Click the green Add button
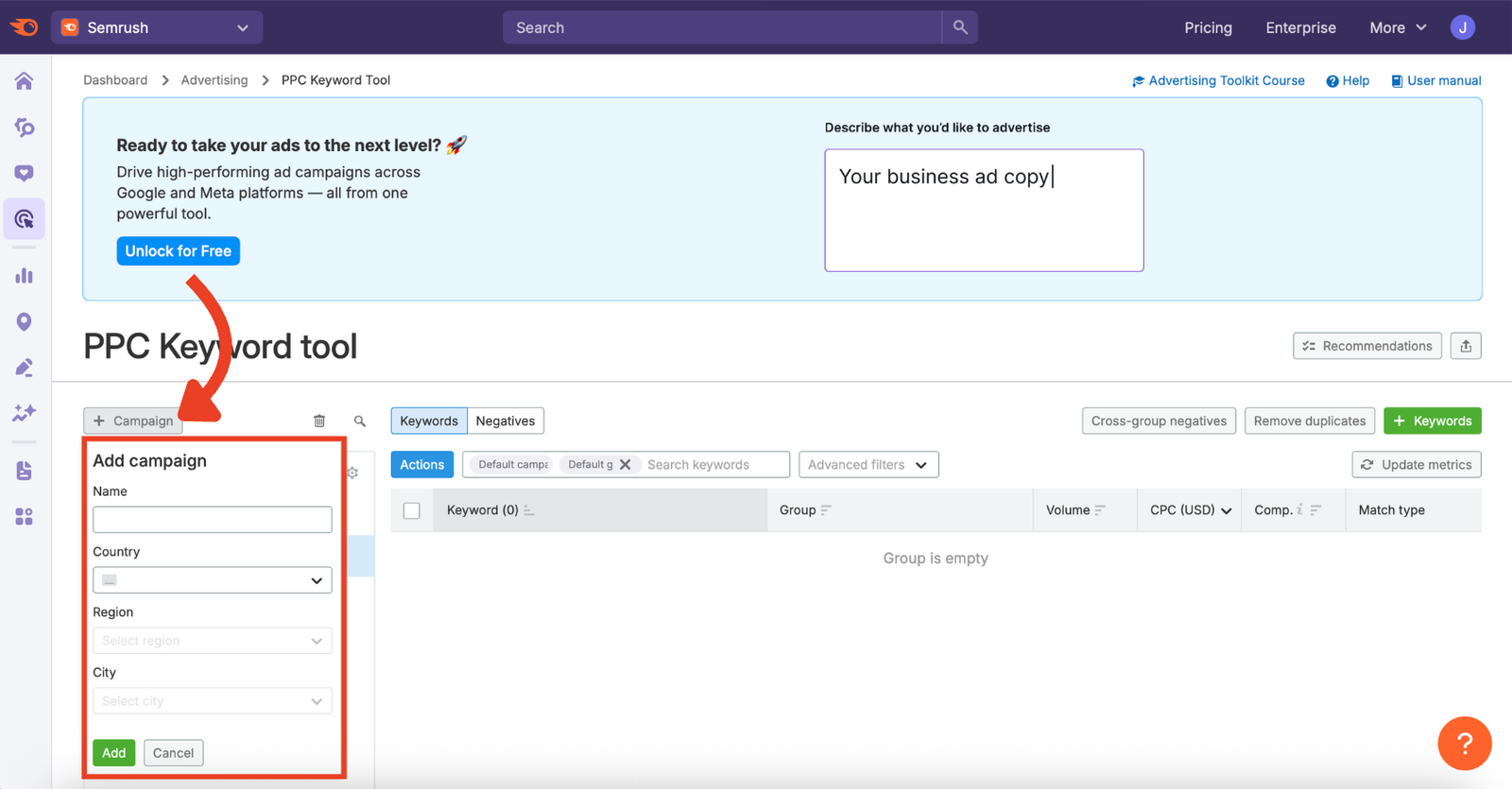 tap(114, 753)
